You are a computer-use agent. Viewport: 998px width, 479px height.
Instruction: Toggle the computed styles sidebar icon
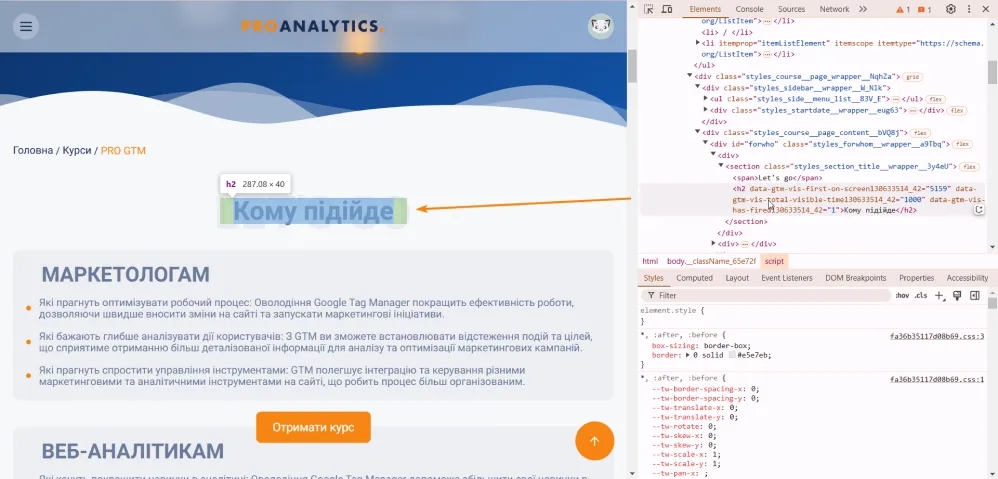(x=974, y=295)
